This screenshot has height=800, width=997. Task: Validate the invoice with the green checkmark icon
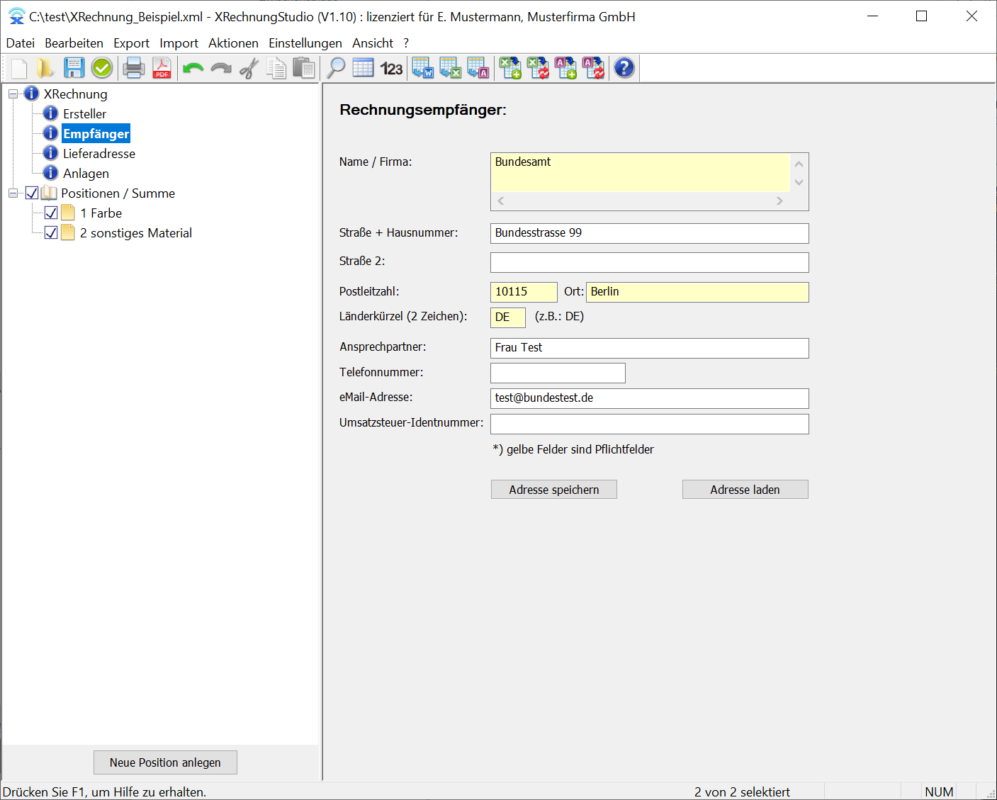coord(102,68)
